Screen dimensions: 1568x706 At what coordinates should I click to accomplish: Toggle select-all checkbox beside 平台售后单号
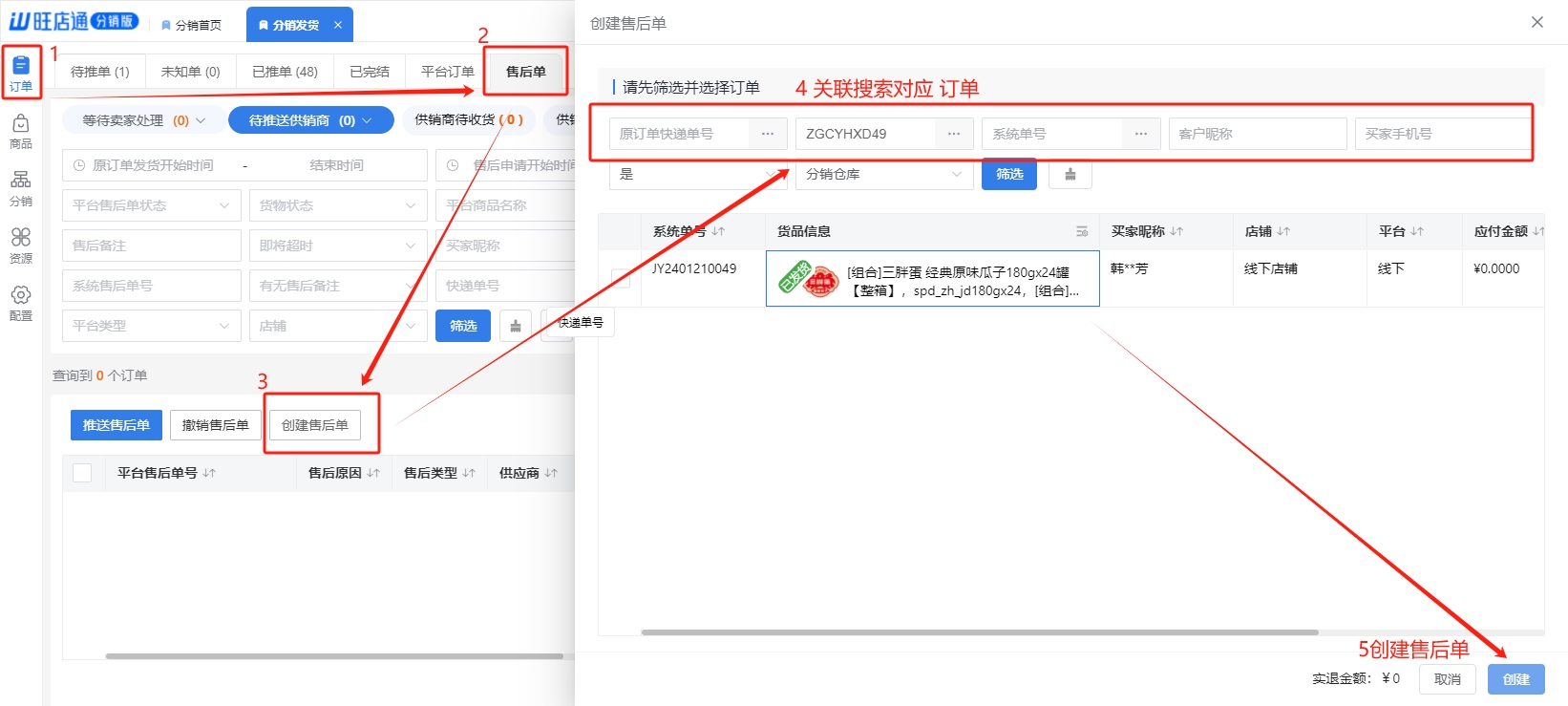pos(82,473)
